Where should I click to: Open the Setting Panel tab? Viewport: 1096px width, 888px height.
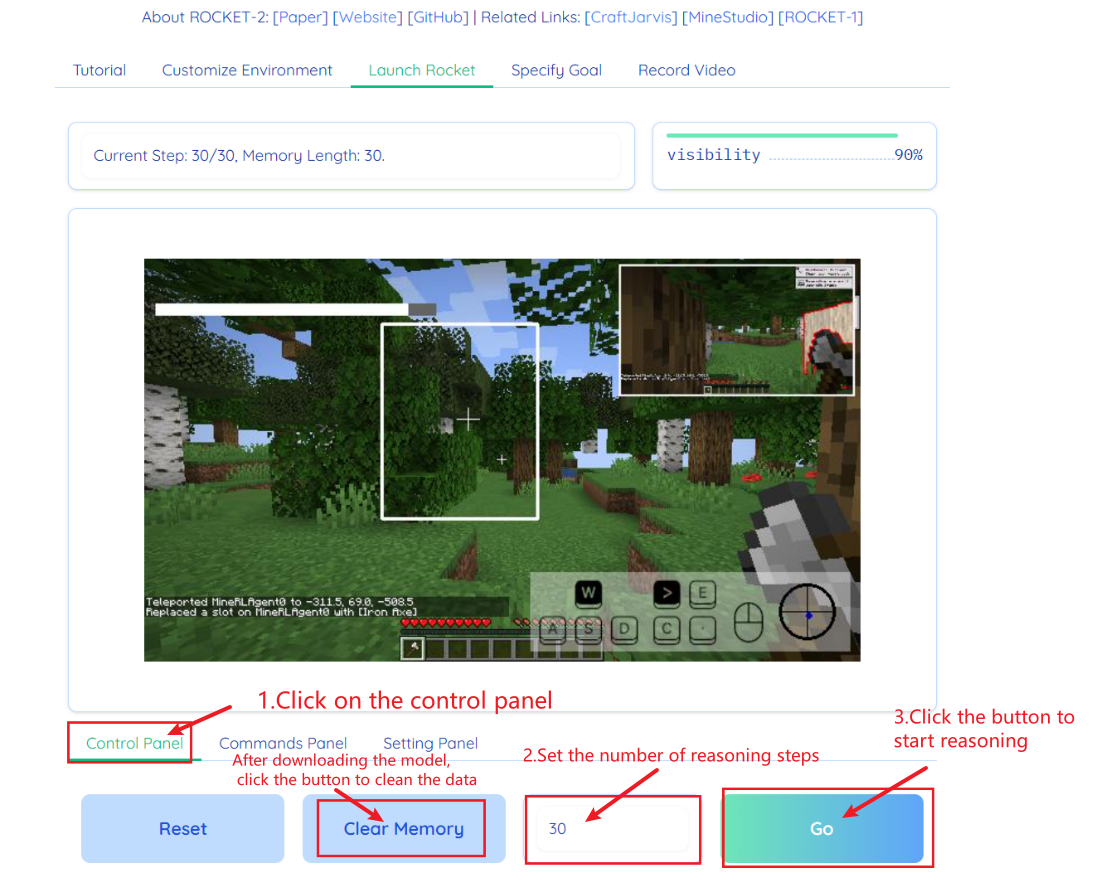[x=430, y=743]
